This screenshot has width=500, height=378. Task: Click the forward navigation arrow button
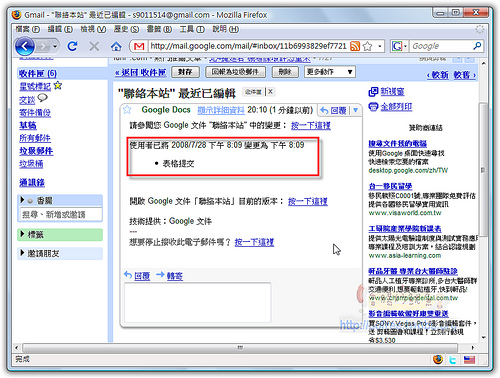(43, 46)
